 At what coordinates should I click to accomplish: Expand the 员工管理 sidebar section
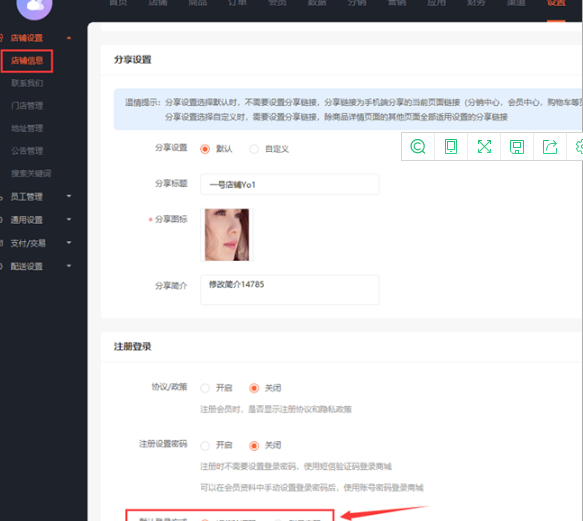tap(36, 196)
